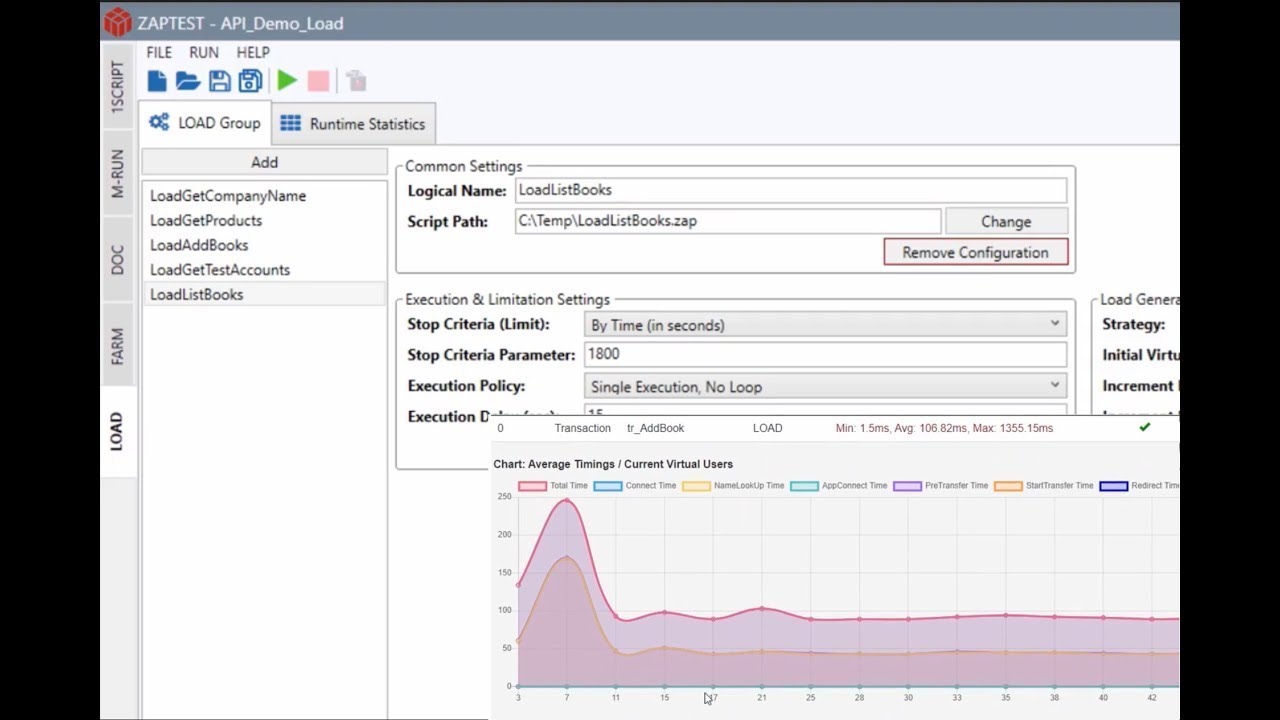This screenshot has height=720, width=1280.
Task: Toggle the PreTransfer Time legend swatch
Action: tap(907, 486)
